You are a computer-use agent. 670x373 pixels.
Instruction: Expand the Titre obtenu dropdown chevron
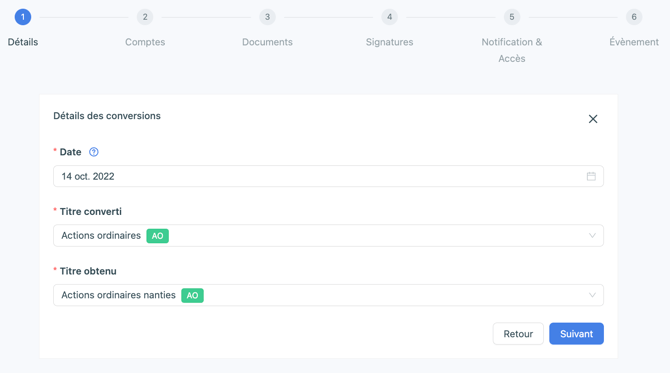coord(592,295)
